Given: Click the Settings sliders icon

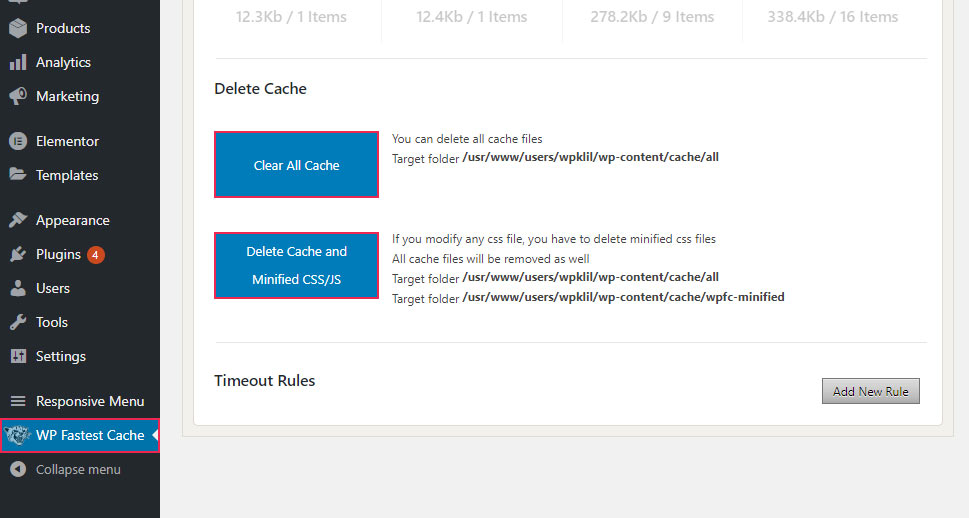Looking at the screenshot, I should click(18, 356).
